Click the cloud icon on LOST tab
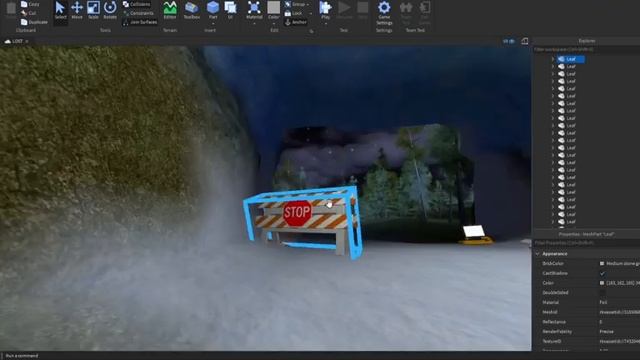The height and width of the screenshot is (360, 640). [x=8, y=41]
